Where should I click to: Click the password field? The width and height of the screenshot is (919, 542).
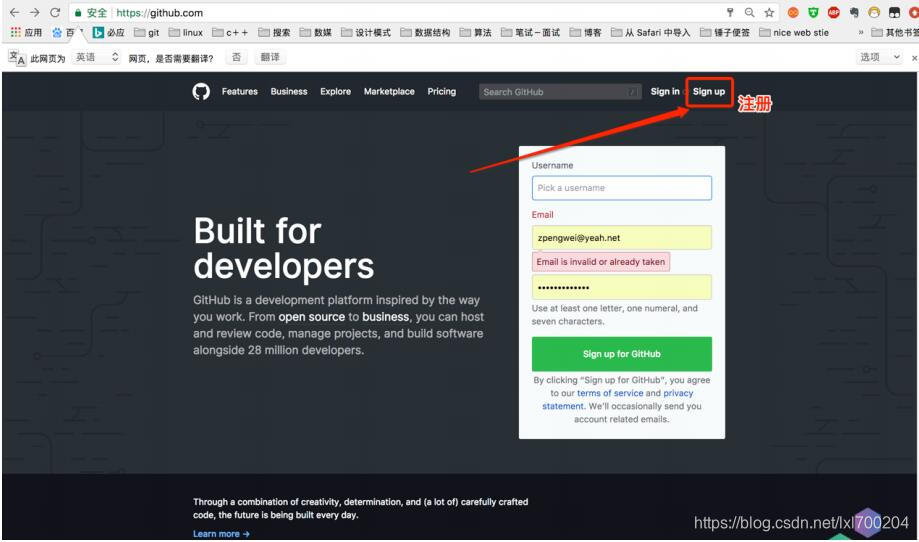pyautogui.click(x=621, y=288)
